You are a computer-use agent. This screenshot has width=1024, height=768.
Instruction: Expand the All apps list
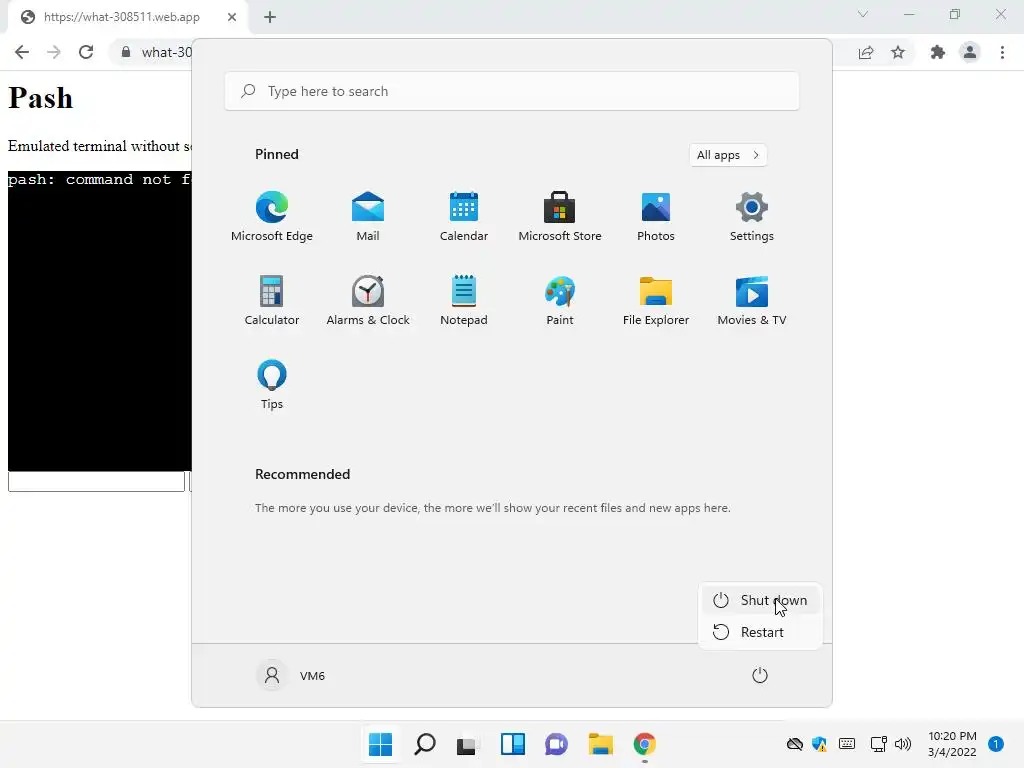(728, 155)
